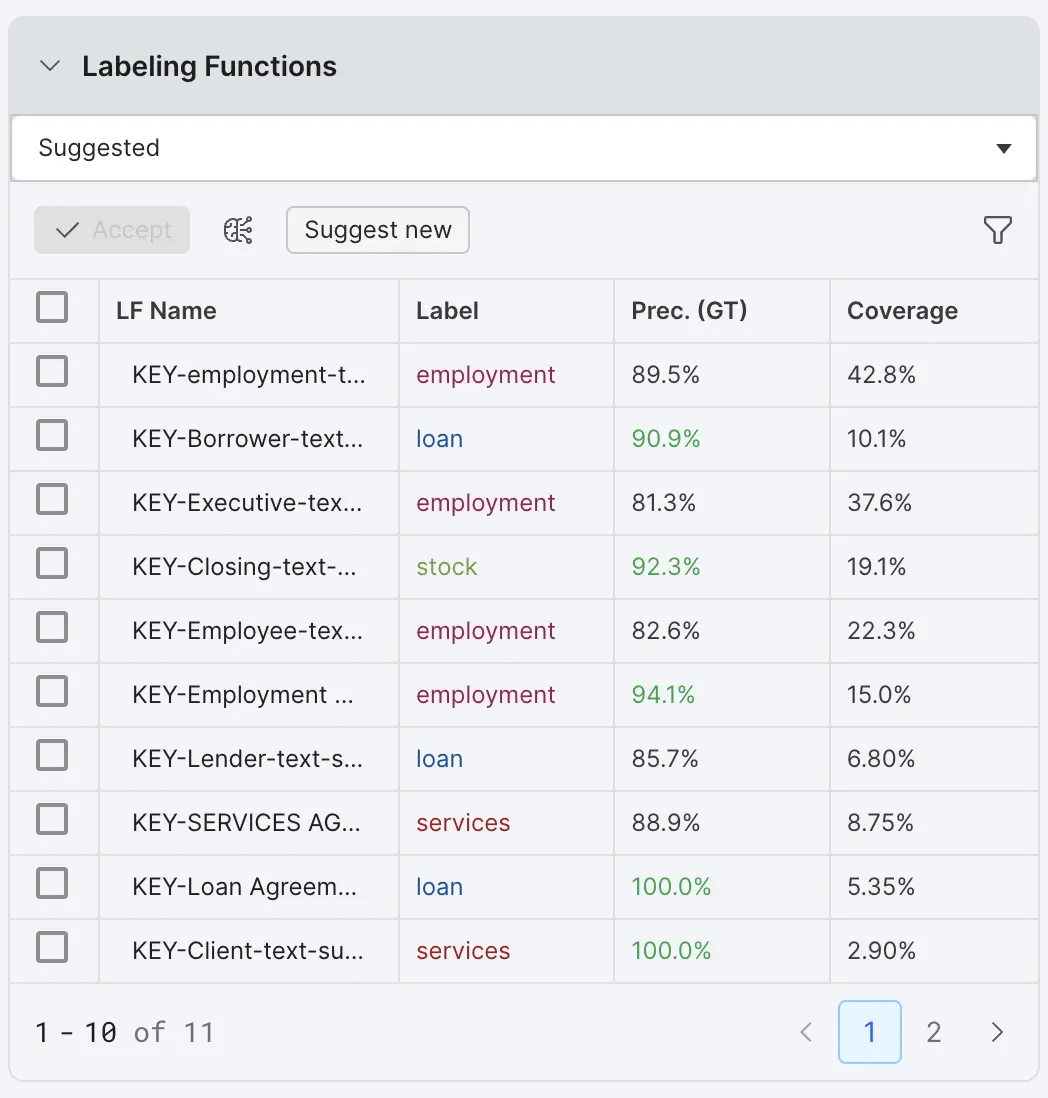The height and width of the screenshot is (1098, 1048).
Task: Sort by Coverage column header
Action: [x=902, y=311]
